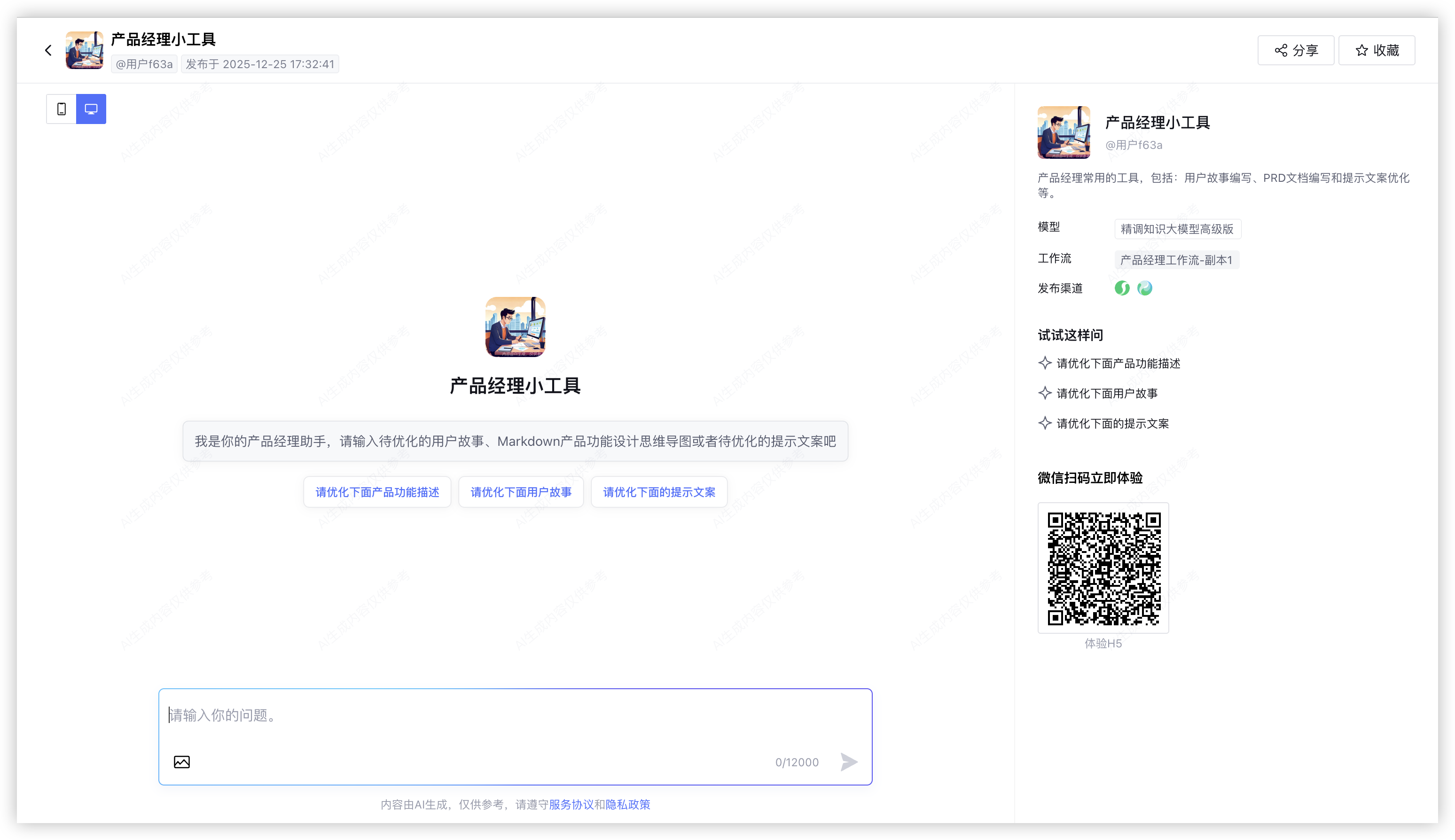Viewport: 1455px width, 840px height.
Task: Focus the question input field
Action: (514, 716)
